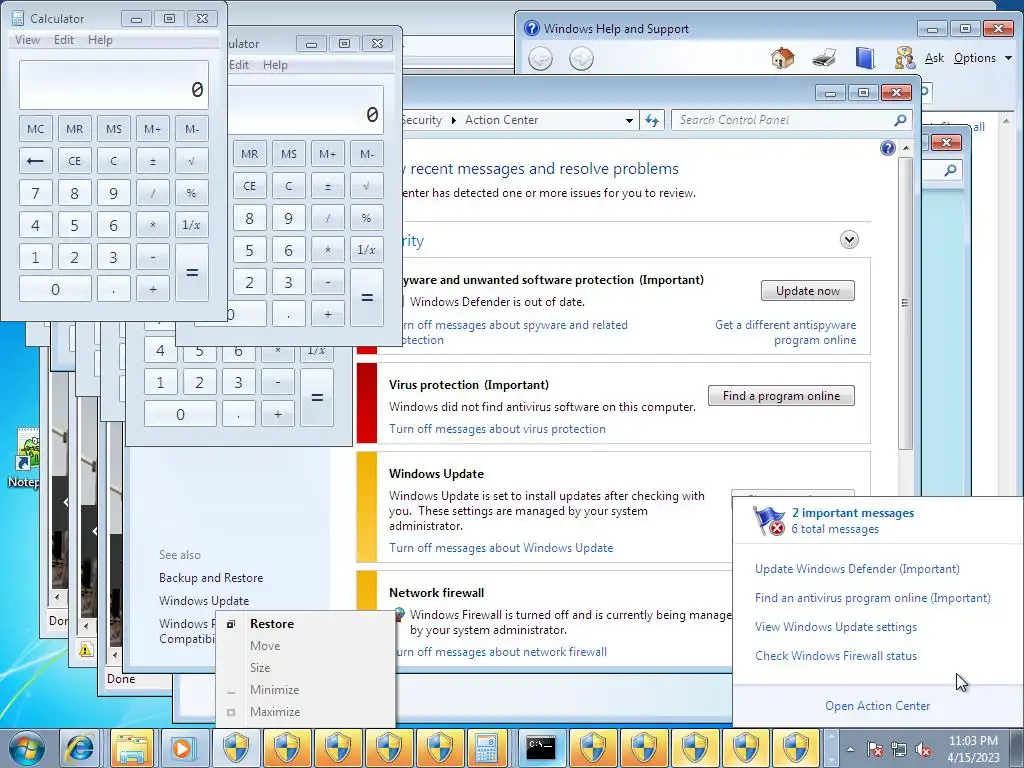Open Action Center link in popup
Screen dimensions: 1024x768
pos(877,705)
